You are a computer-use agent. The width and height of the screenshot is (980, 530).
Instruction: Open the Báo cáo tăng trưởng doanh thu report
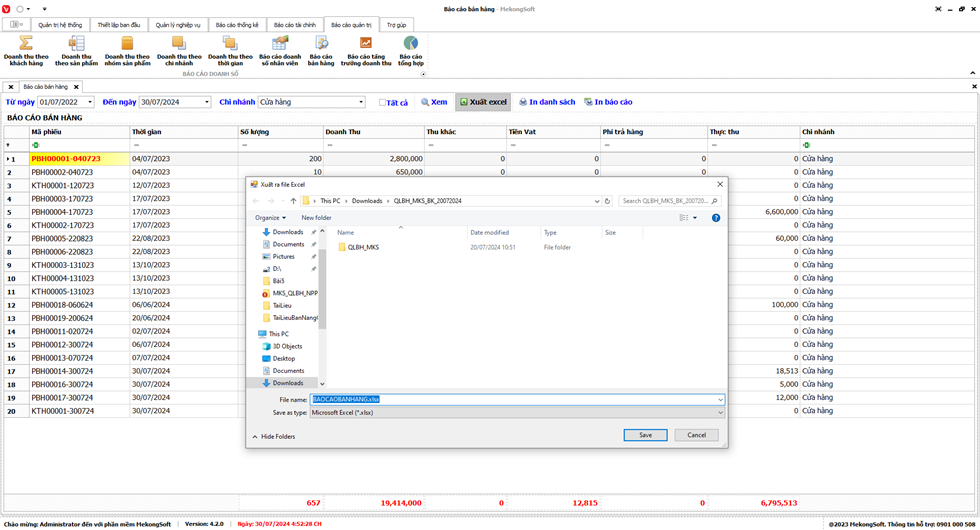366,50
